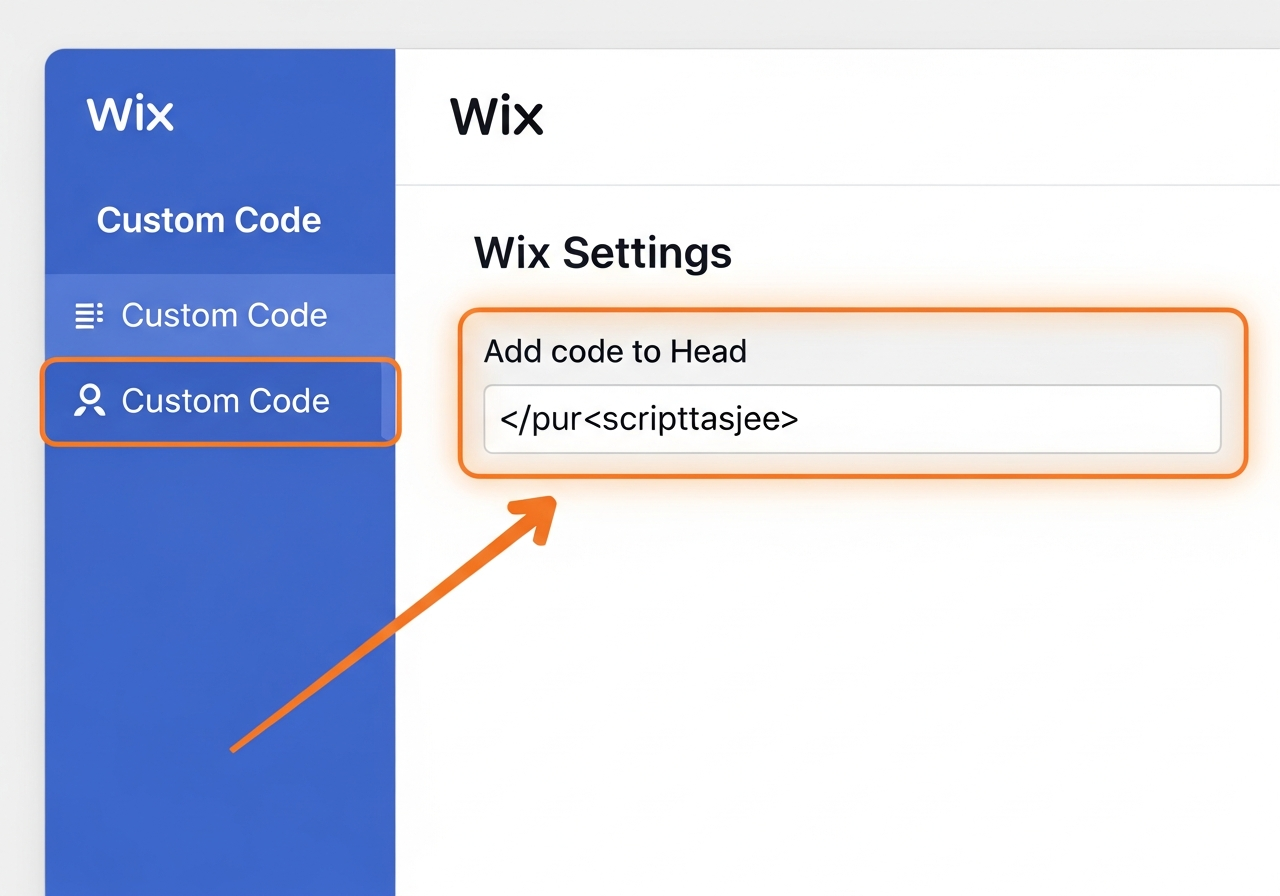Select the script text in the input box
This screenshot has width=1280, height=896.
pyautogui.click(x=647, y=419)
